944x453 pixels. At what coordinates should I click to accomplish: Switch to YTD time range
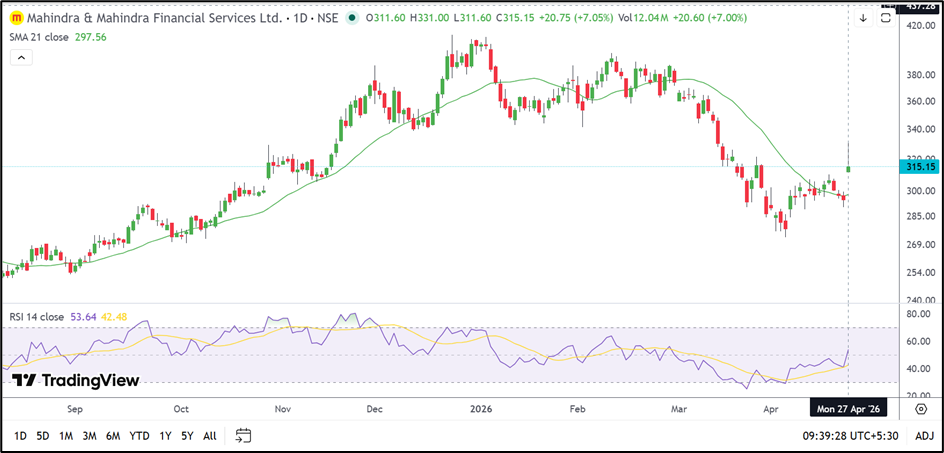click(140, 435)
